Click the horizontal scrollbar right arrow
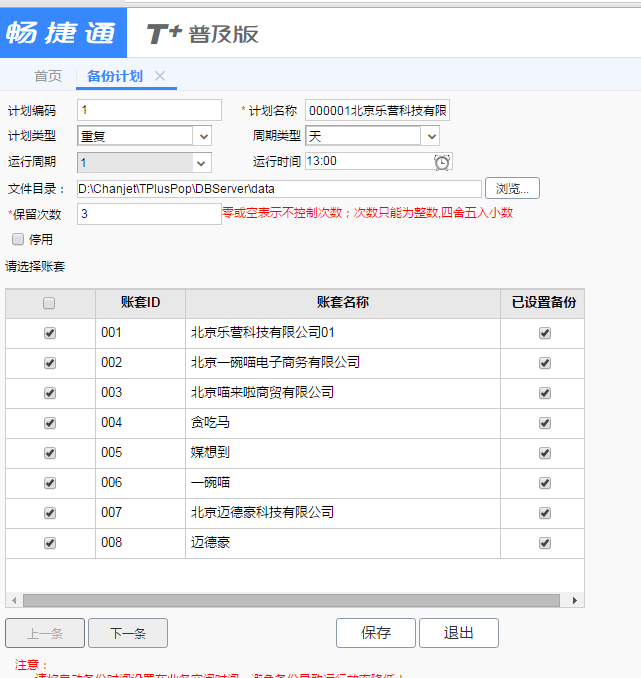Screen dimensions: 641x678 [x=574, y=600]
